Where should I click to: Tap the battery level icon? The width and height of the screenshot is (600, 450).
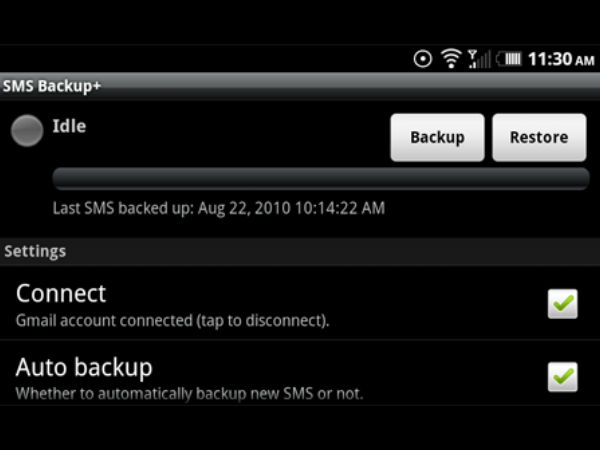pos(509,60)
